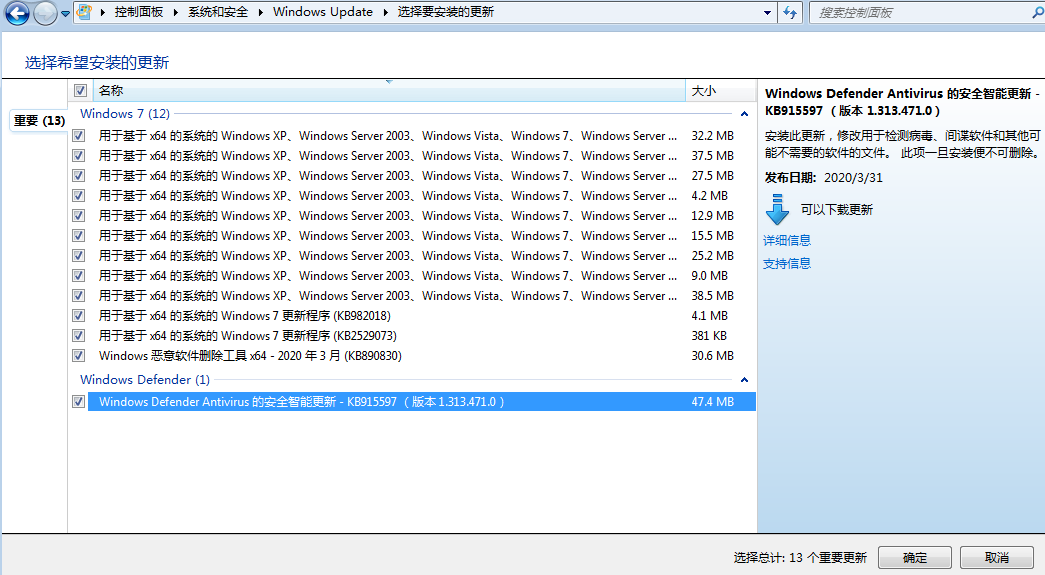Viewport: 1045px width, 575px height.
Task: Expand arrow after Windows Update breadcrumb
Action: click(385, 13)
